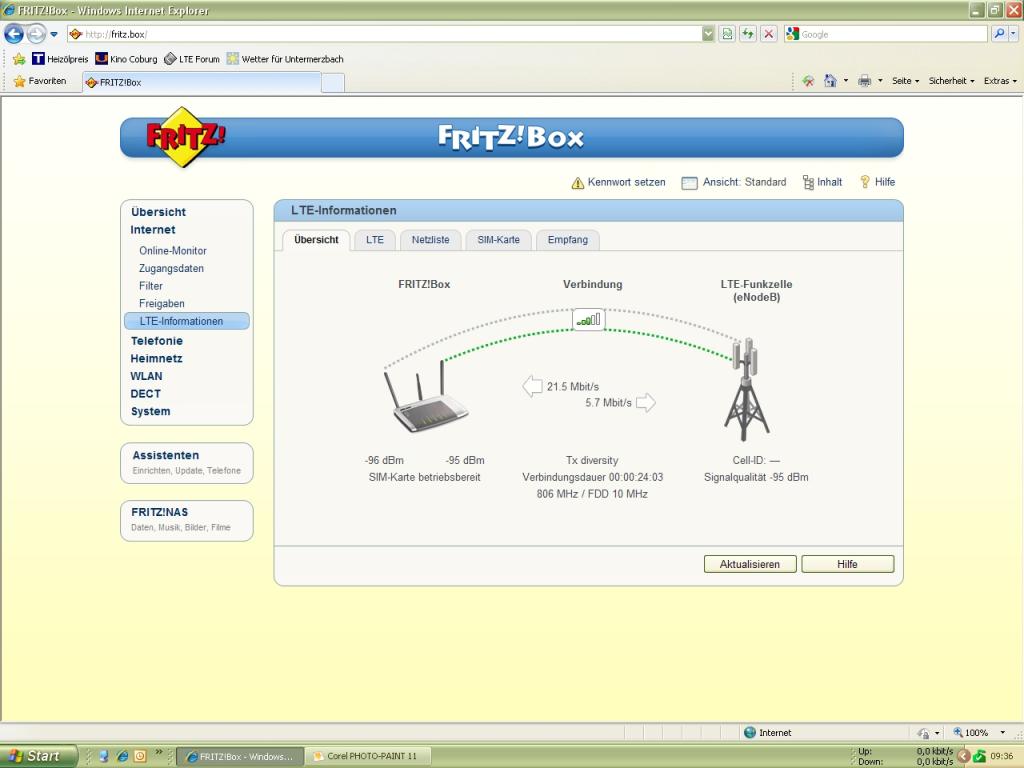Open Wetter für Untermerzbach bookmark
Viewport: 1024px width, 768px height.
pyautogui.click(x=285, y=59)
